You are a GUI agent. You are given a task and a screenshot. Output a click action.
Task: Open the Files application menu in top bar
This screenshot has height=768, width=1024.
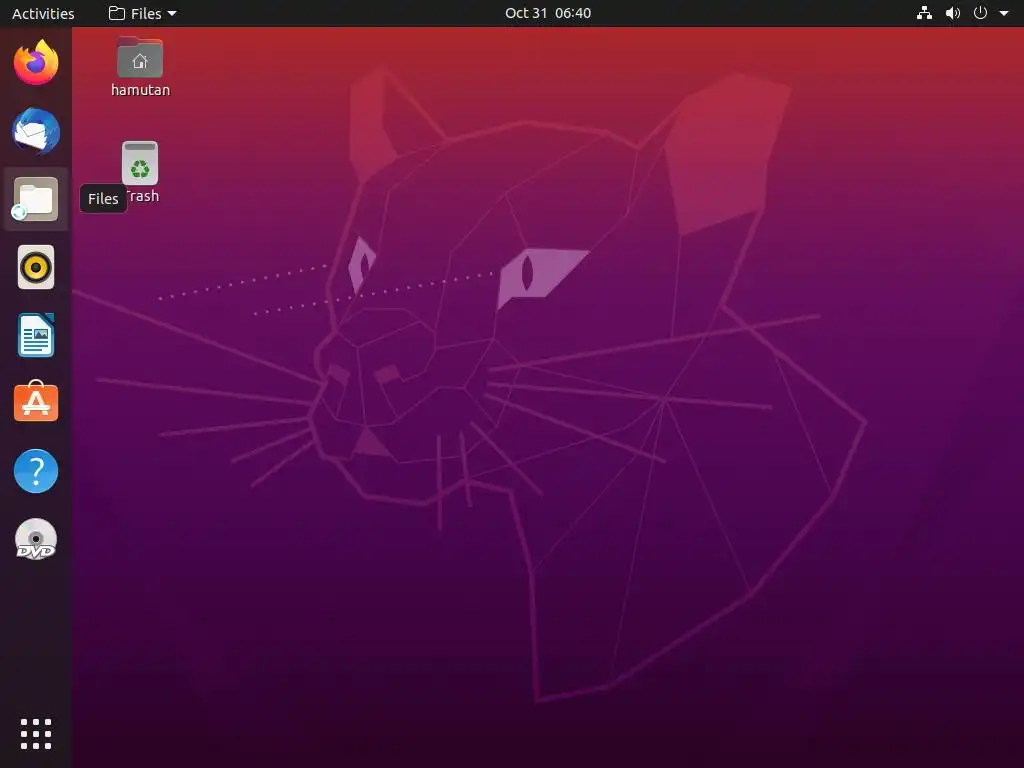click(142, 13)
